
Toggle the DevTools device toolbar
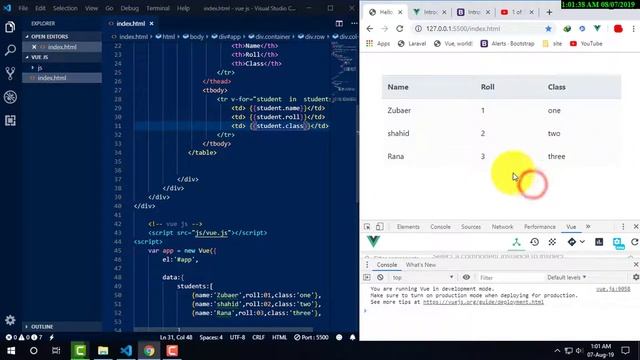(380, 227)
